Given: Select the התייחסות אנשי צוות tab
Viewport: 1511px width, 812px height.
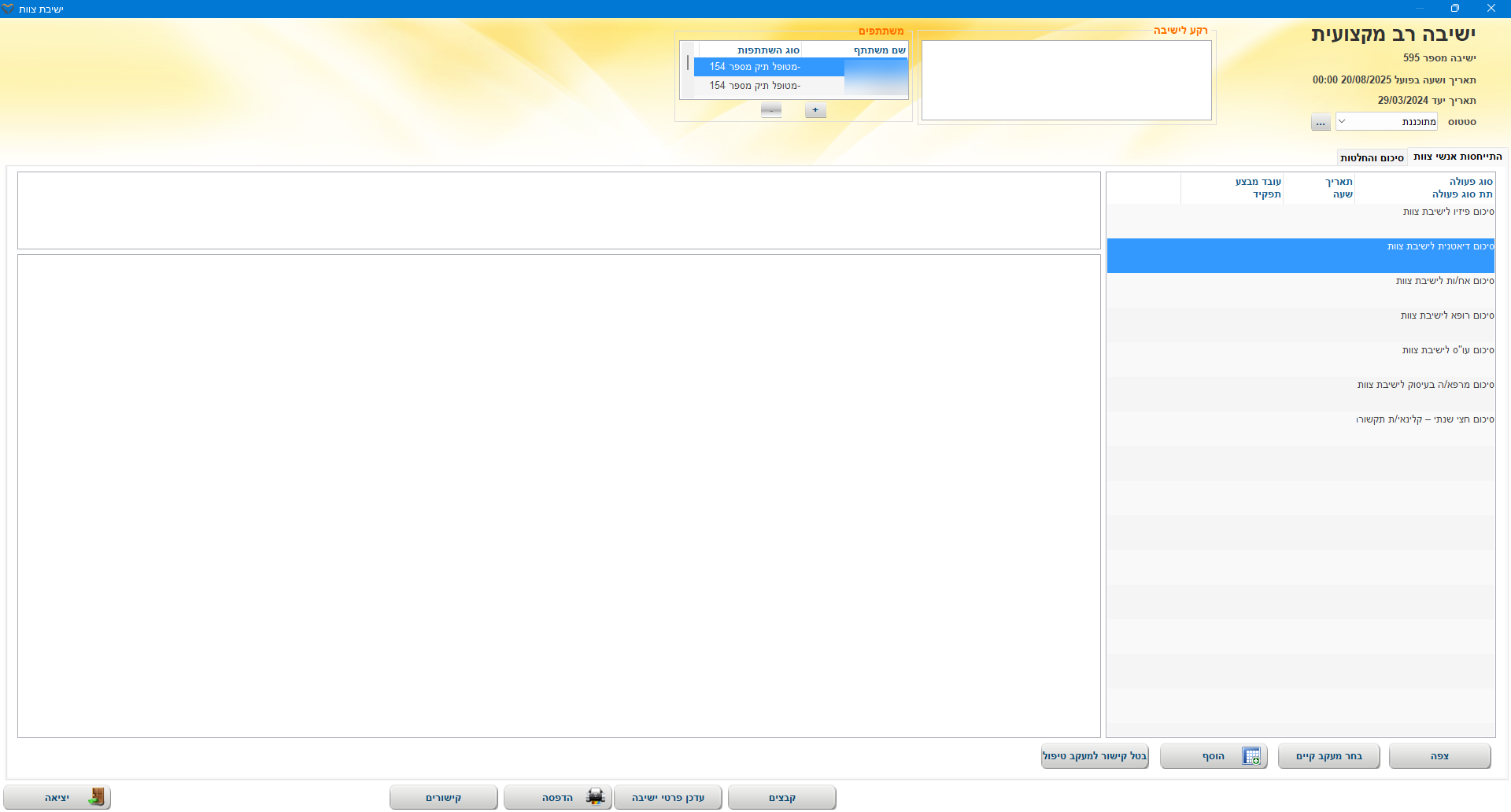Looking at the screenshot, I should click(1457, 157).
